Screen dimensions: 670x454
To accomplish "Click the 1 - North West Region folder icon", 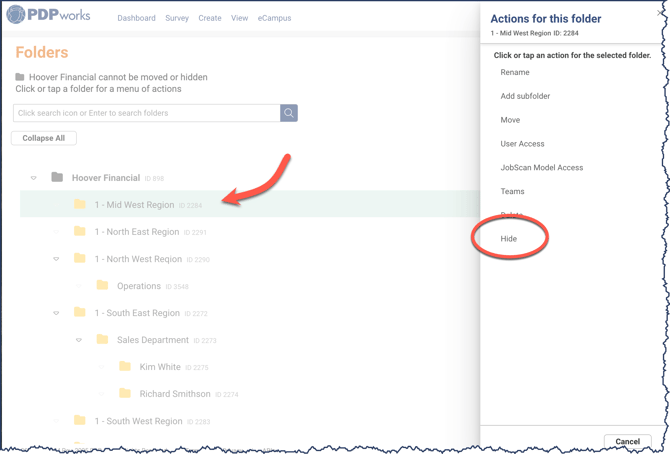I will point(80,258).
